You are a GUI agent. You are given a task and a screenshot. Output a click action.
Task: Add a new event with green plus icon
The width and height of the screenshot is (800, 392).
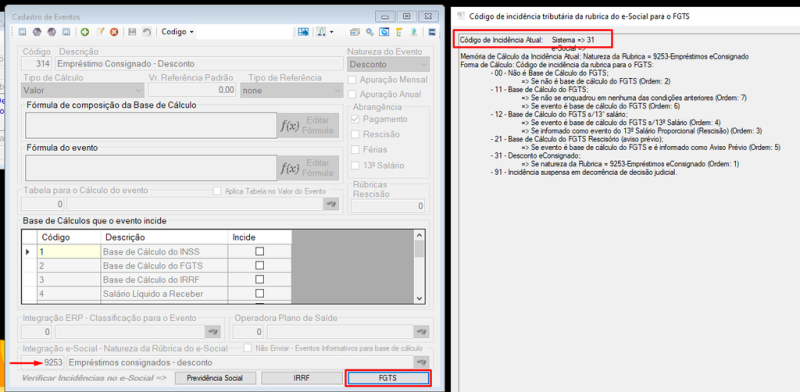click(x=85, y=32)
